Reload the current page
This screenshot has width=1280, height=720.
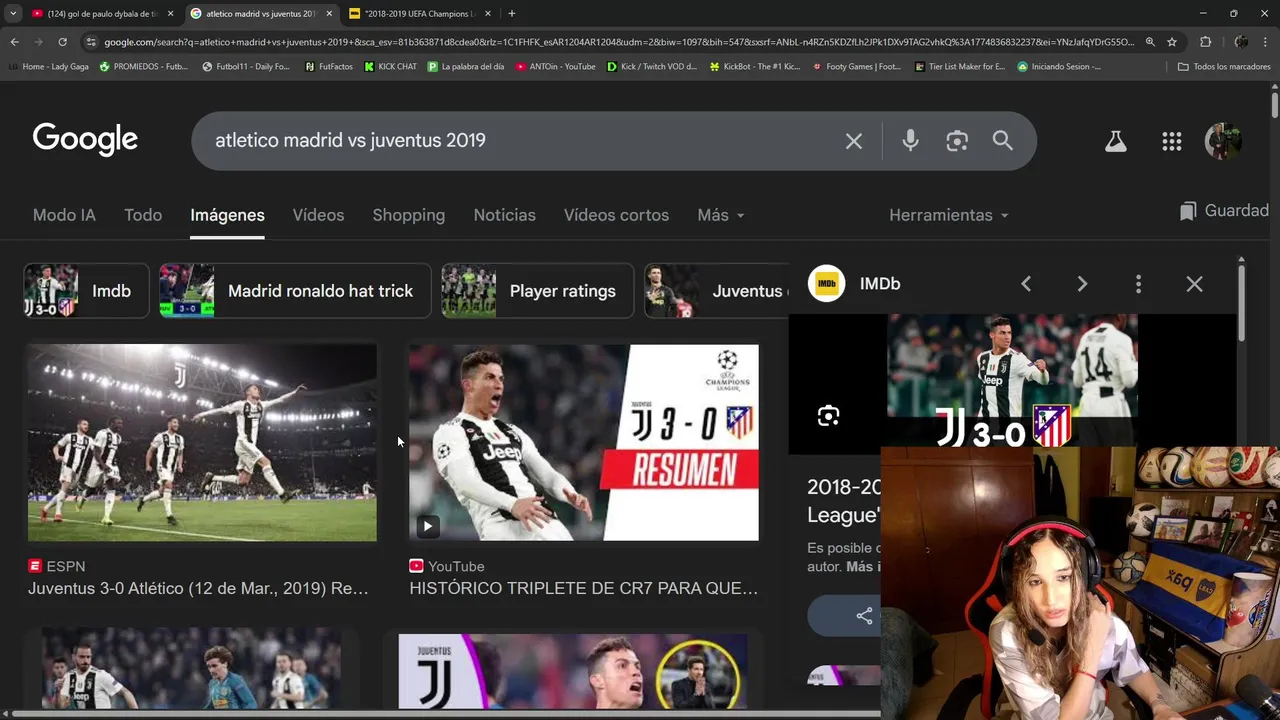pos(62,42)
